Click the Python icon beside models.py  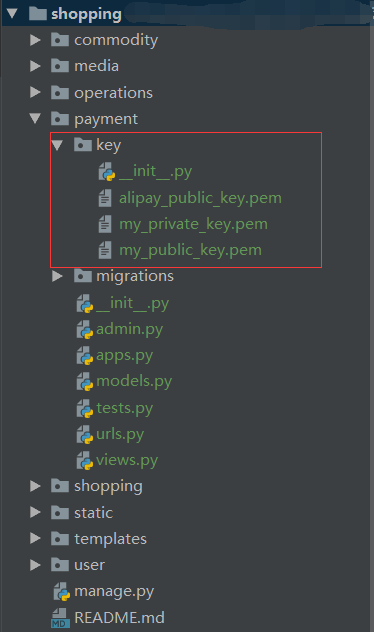[85, 381]
